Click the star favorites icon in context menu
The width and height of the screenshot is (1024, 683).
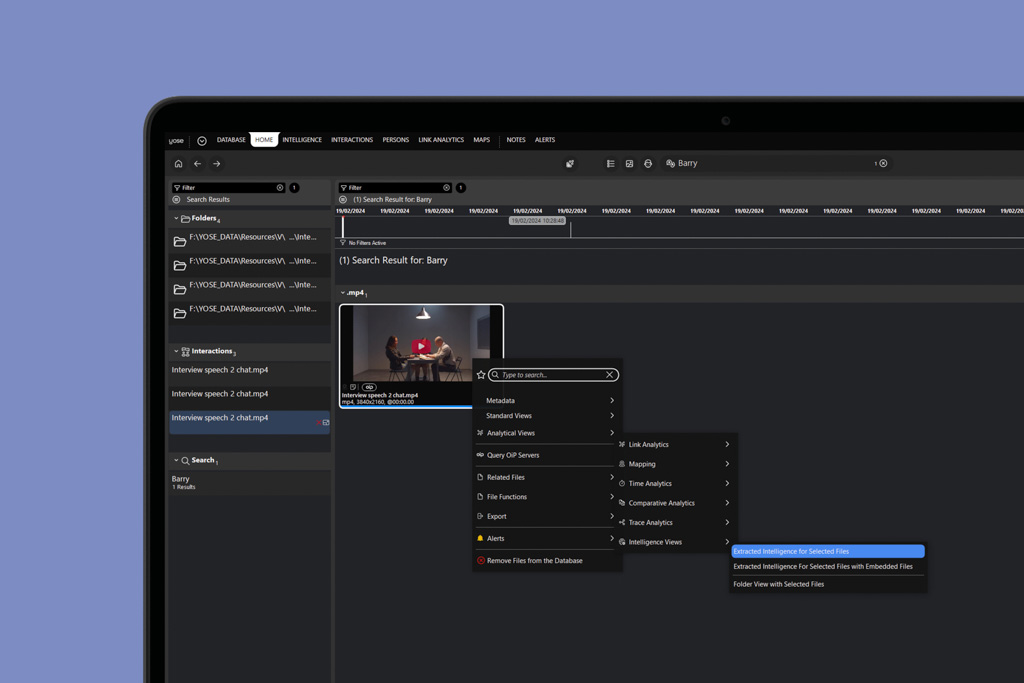pyautogui.click(x=481, y=375)
